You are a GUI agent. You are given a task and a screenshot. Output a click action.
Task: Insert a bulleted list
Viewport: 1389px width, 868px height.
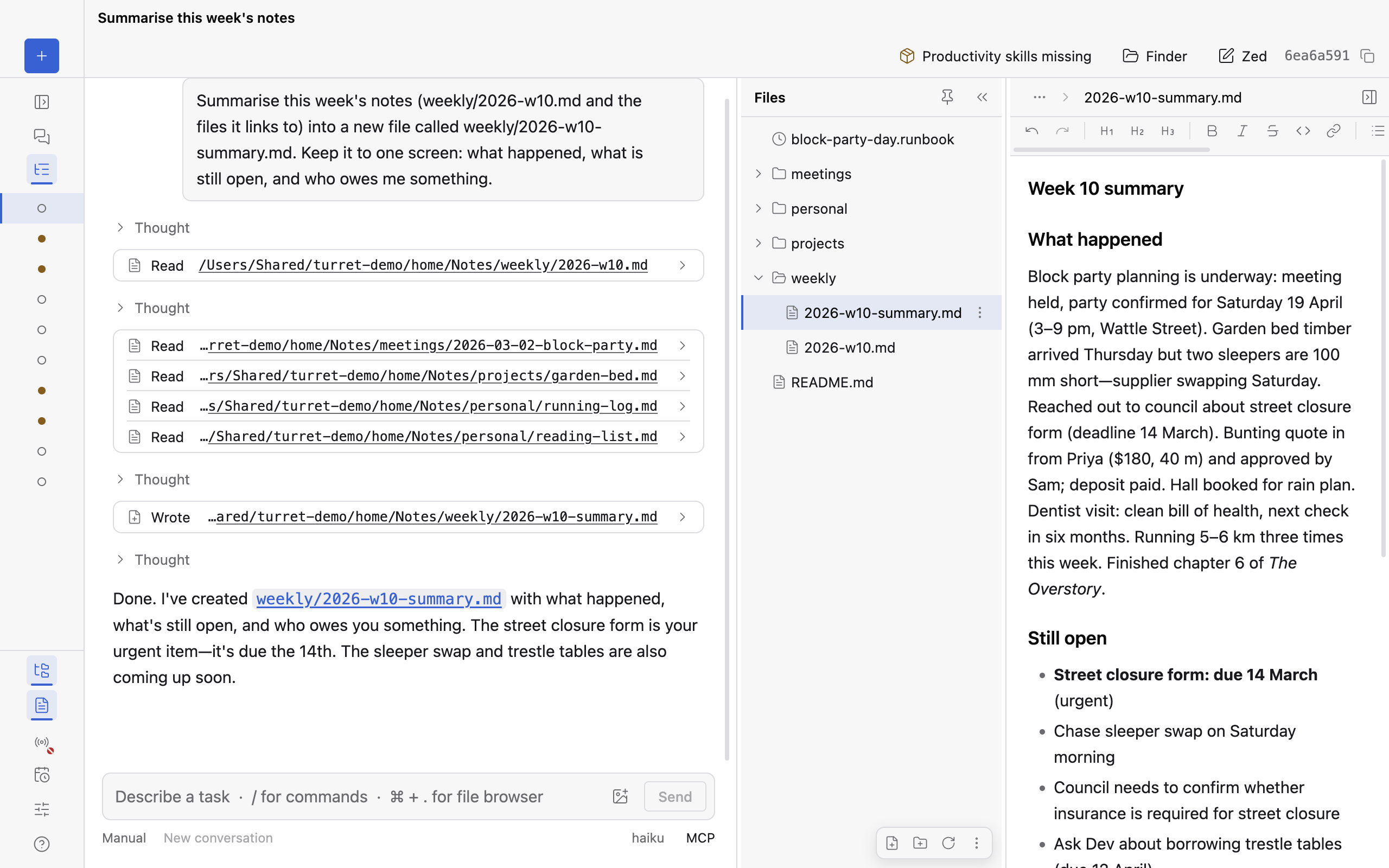[1378, 131]
